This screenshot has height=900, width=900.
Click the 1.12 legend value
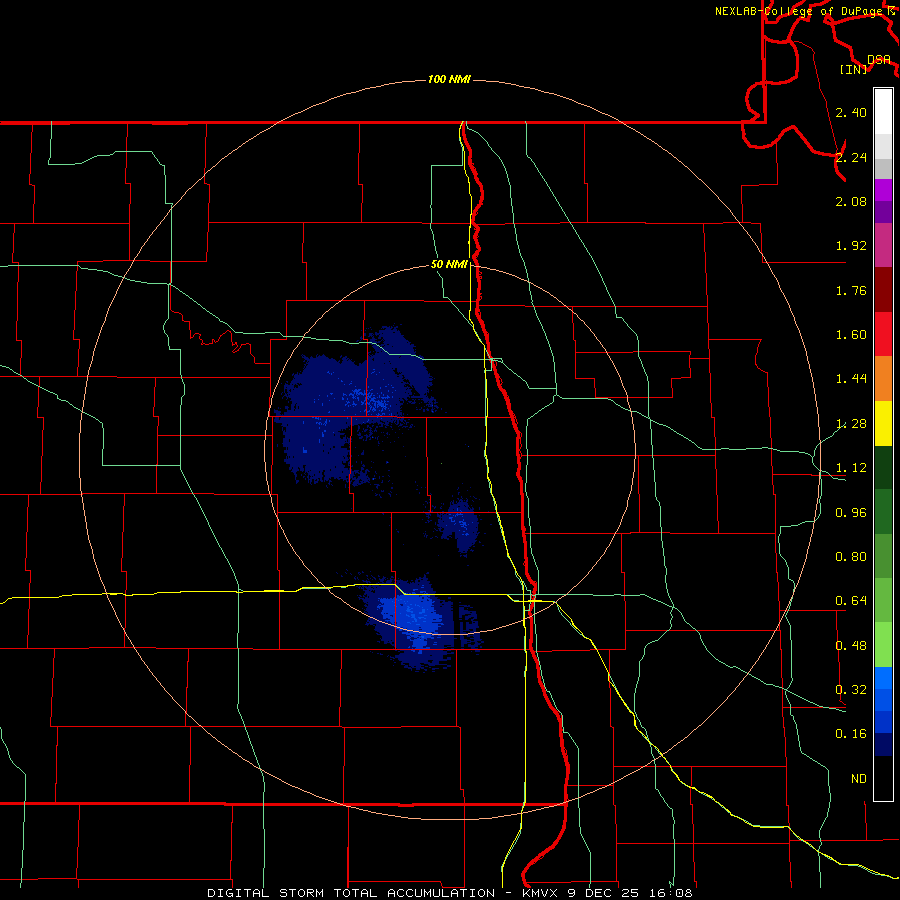(x=851, y=468)
